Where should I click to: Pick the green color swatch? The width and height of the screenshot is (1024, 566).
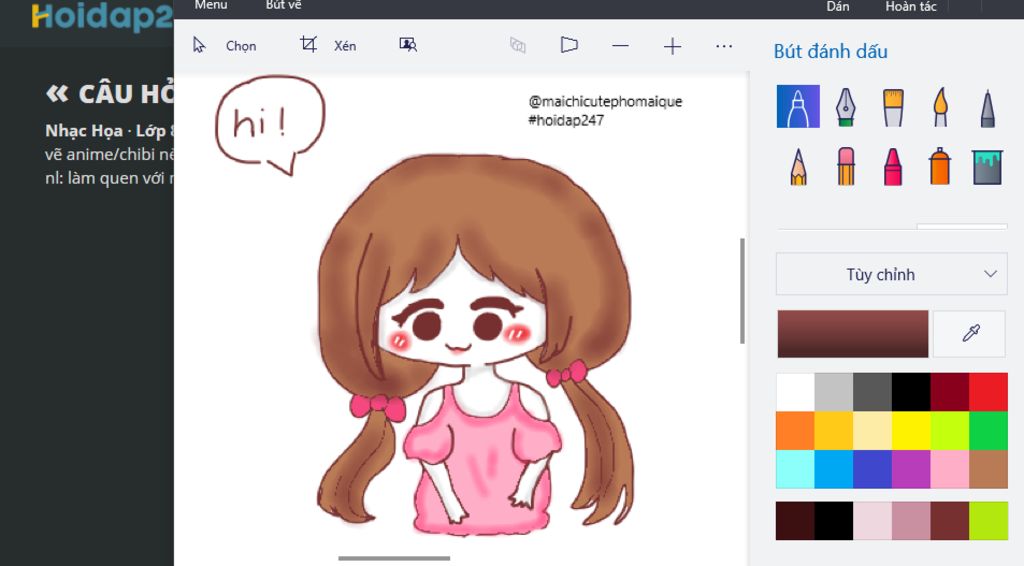pos(988,430)
